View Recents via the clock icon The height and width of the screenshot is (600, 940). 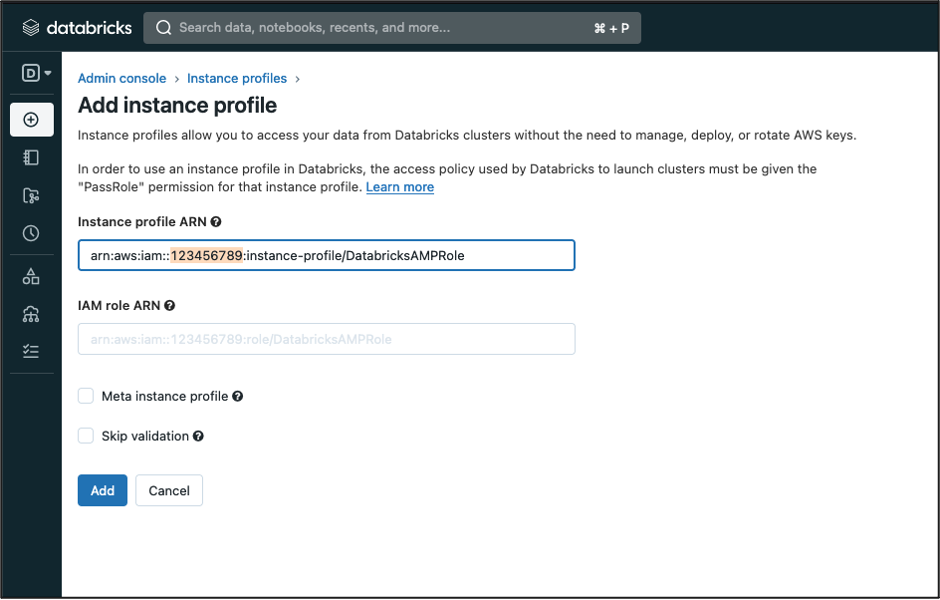click(x=30, y=233)
